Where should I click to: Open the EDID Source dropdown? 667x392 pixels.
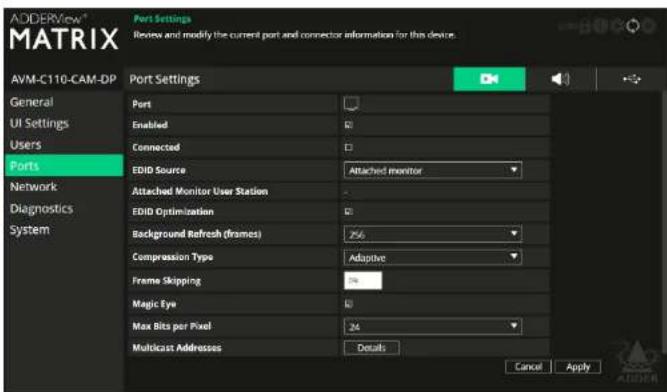(x=433, y=170)
